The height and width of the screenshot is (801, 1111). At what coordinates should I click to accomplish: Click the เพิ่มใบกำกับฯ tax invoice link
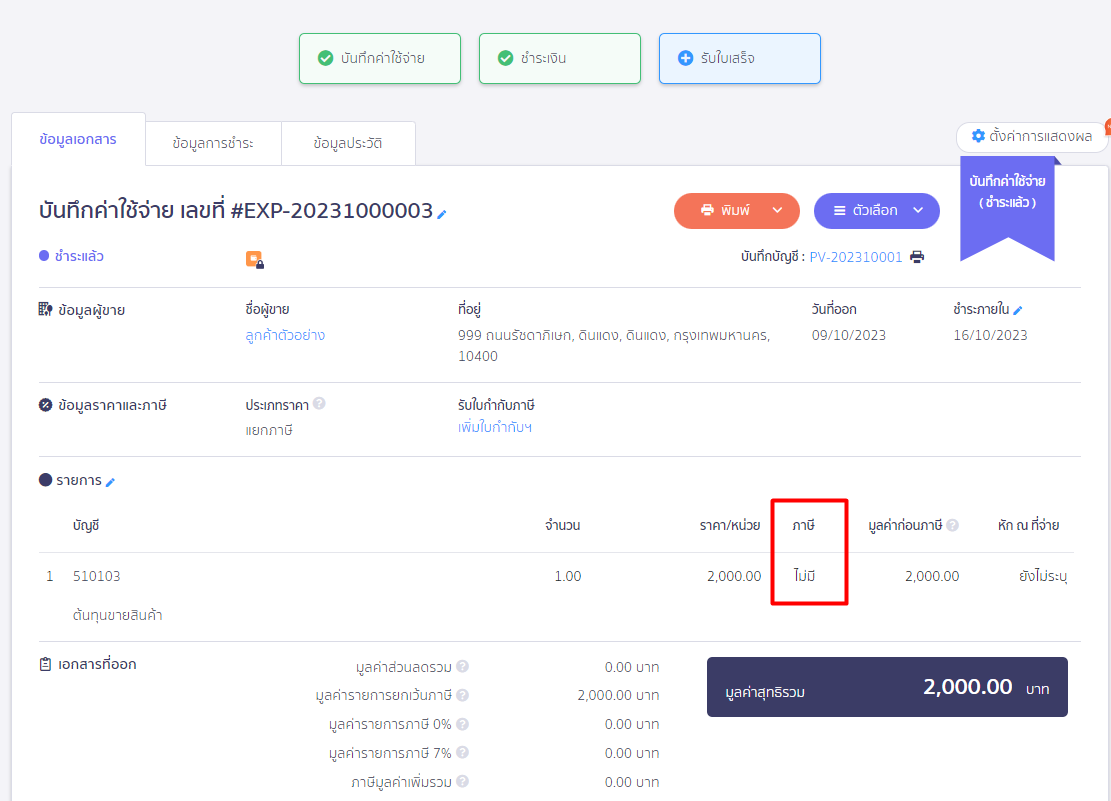click(494, 428)
